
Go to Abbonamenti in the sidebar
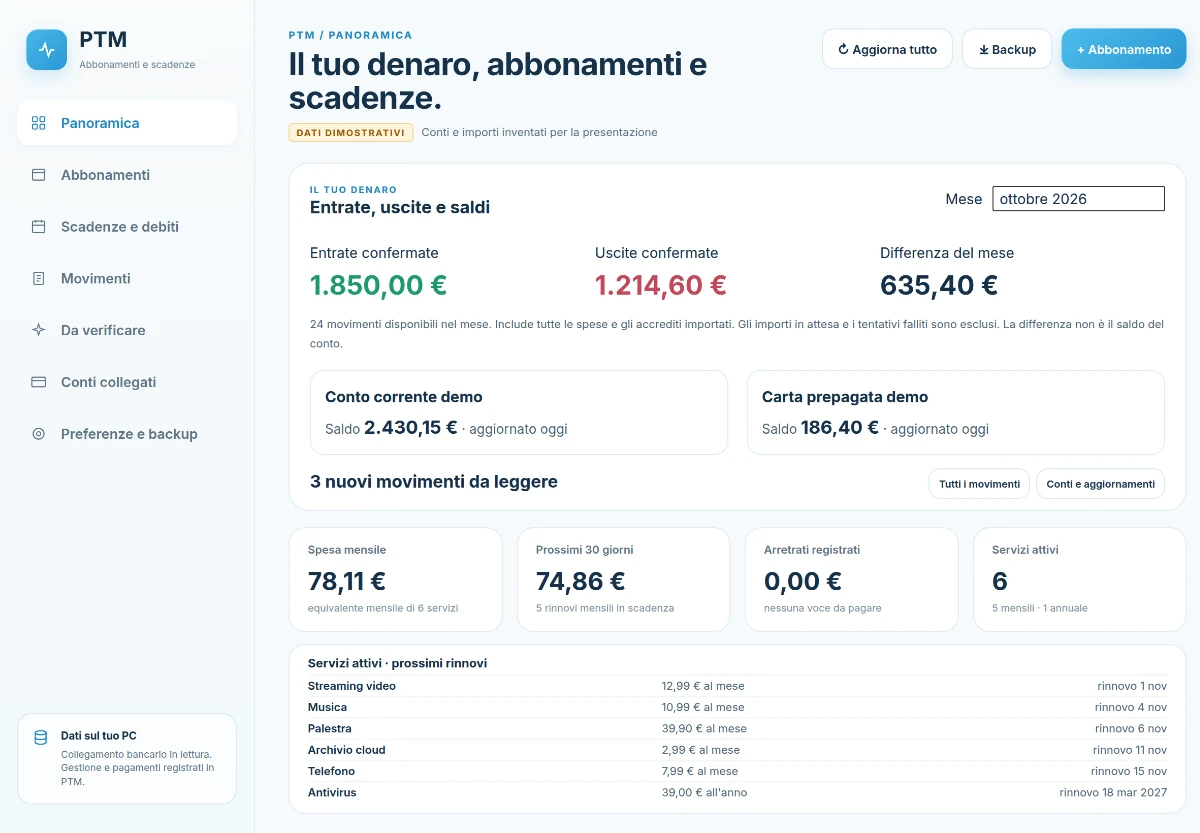pos(127,175)
